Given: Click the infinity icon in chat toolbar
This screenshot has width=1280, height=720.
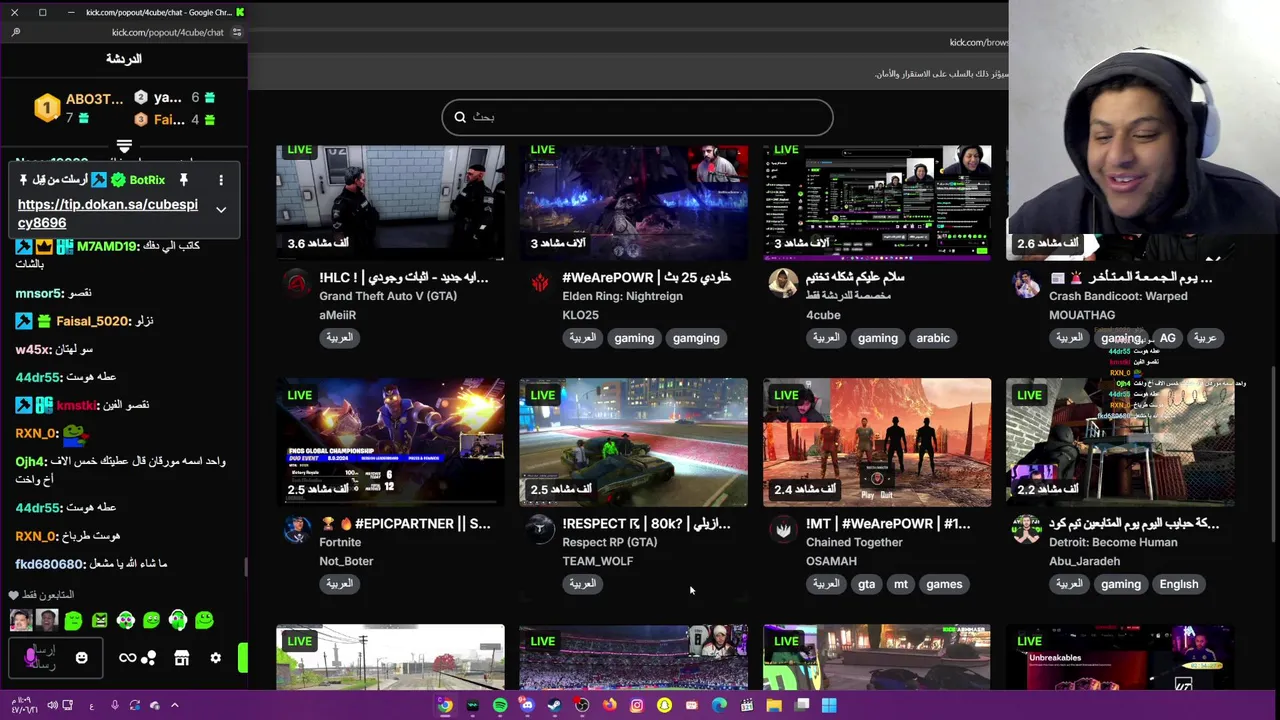Looking at the screenshot, I should pos(127,658).
